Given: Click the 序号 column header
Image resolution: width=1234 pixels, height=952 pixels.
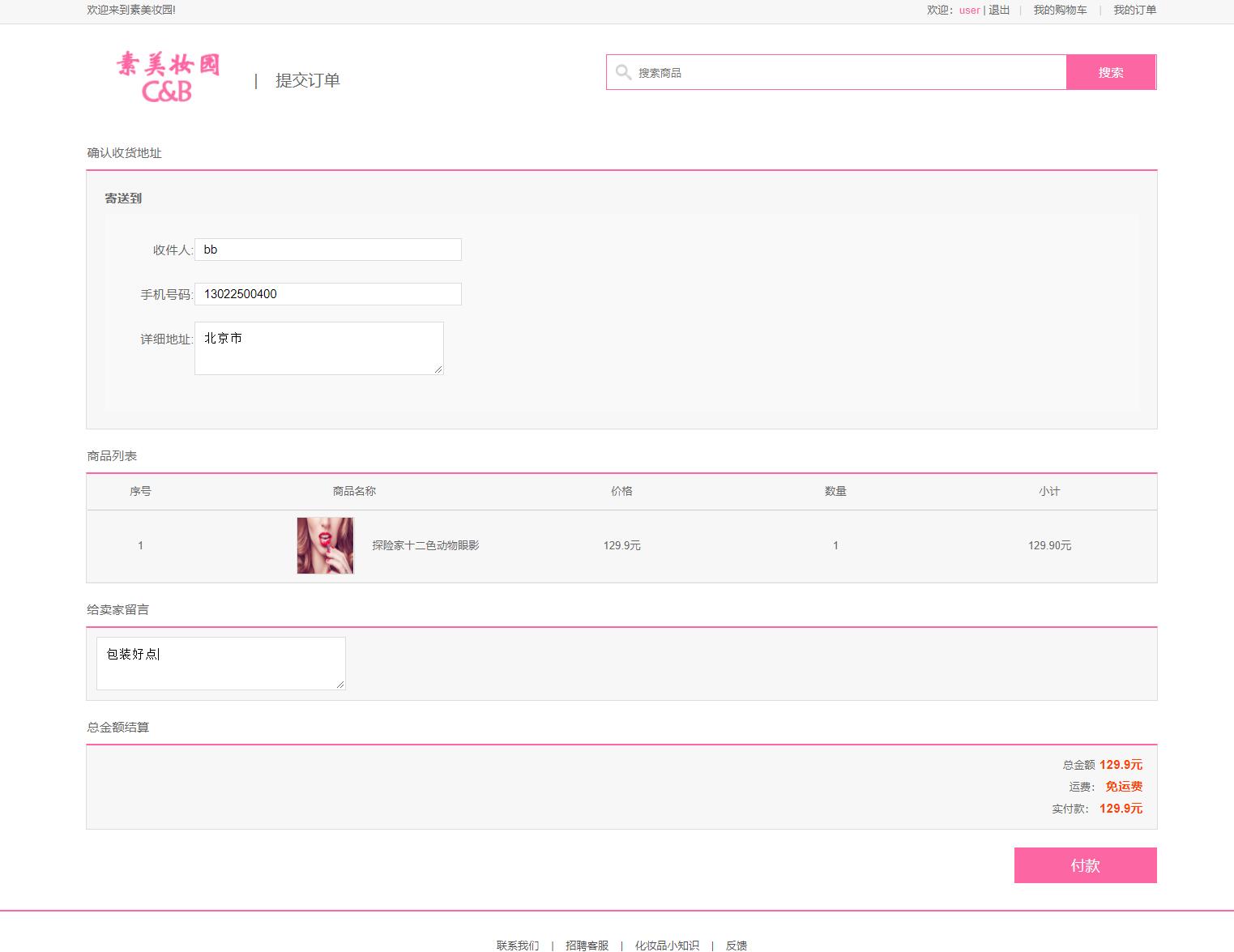Looking at the screenshot, I should [140, 491].
